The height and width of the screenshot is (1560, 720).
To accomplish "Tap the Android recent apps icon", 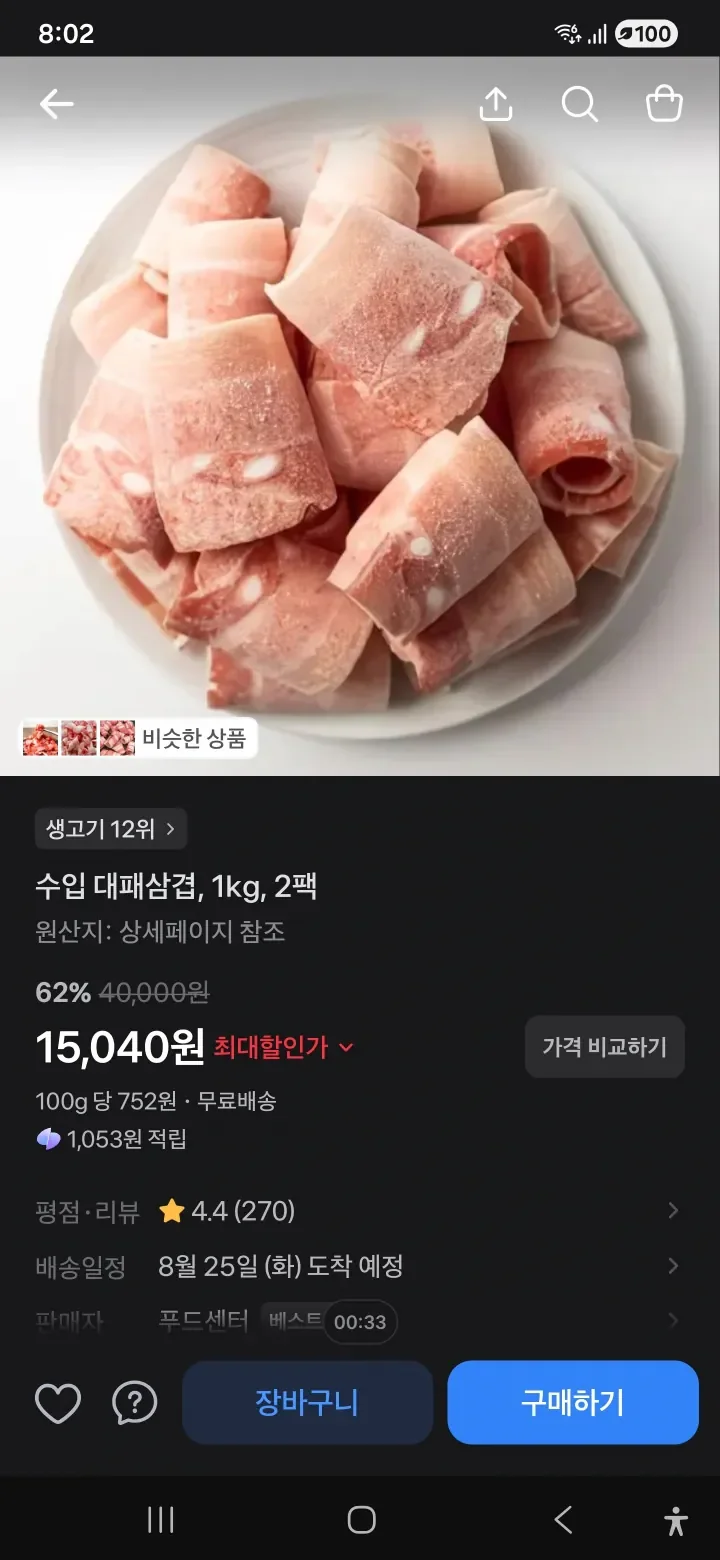I will pyautogui.click(x=160, y=1520).
